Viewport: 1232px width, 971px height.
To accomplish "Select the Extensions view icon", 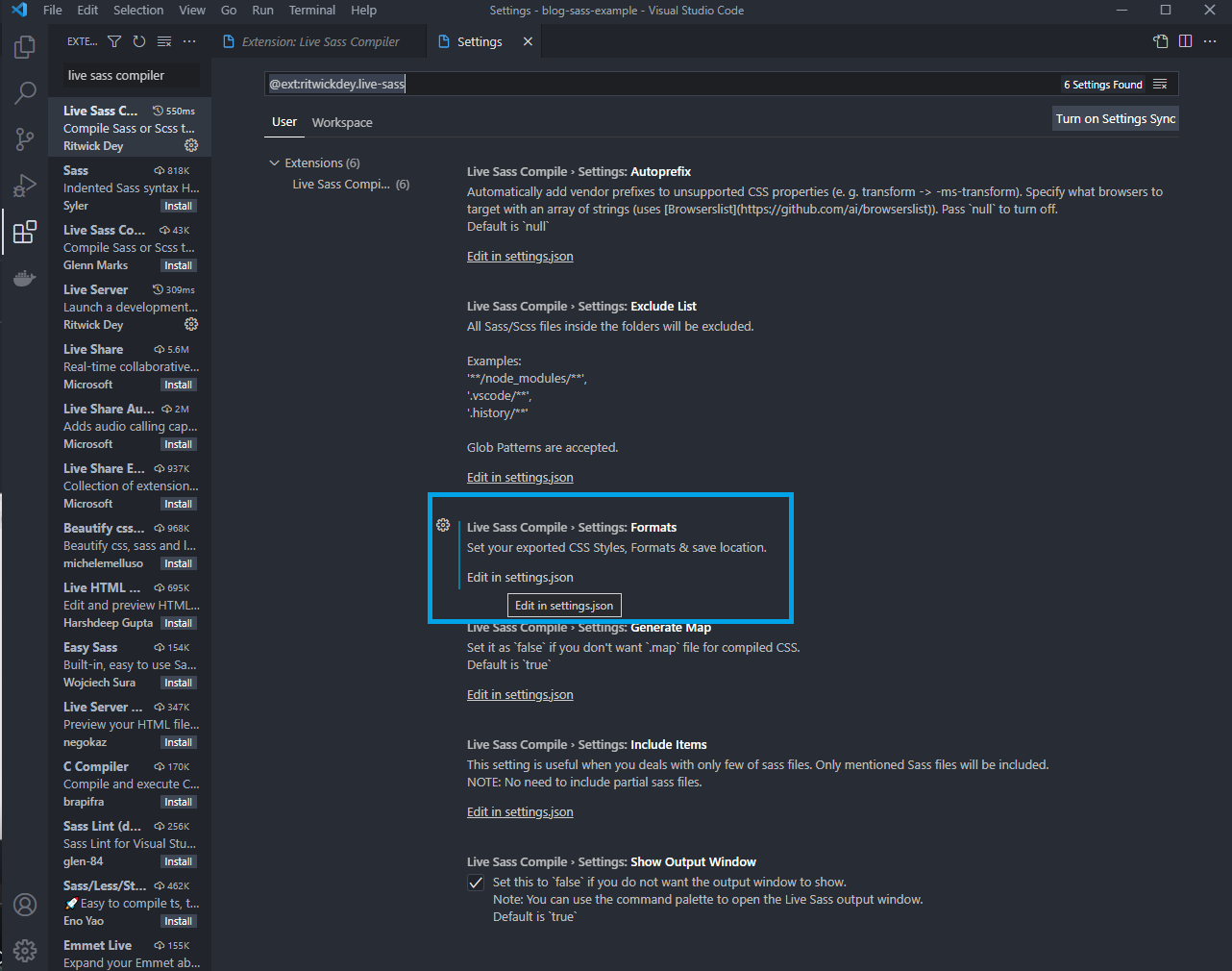I will 25,232.
